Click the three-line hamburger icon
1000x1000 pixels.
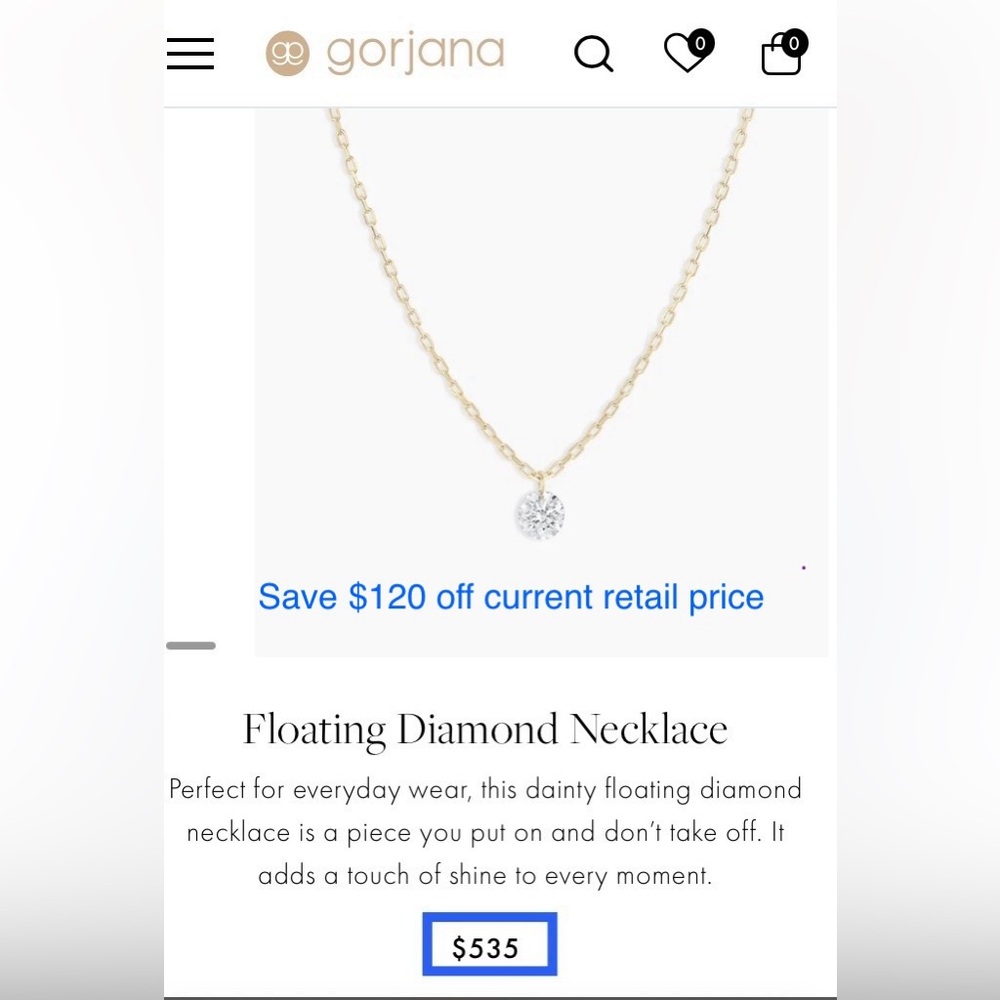tap(190, 54)
